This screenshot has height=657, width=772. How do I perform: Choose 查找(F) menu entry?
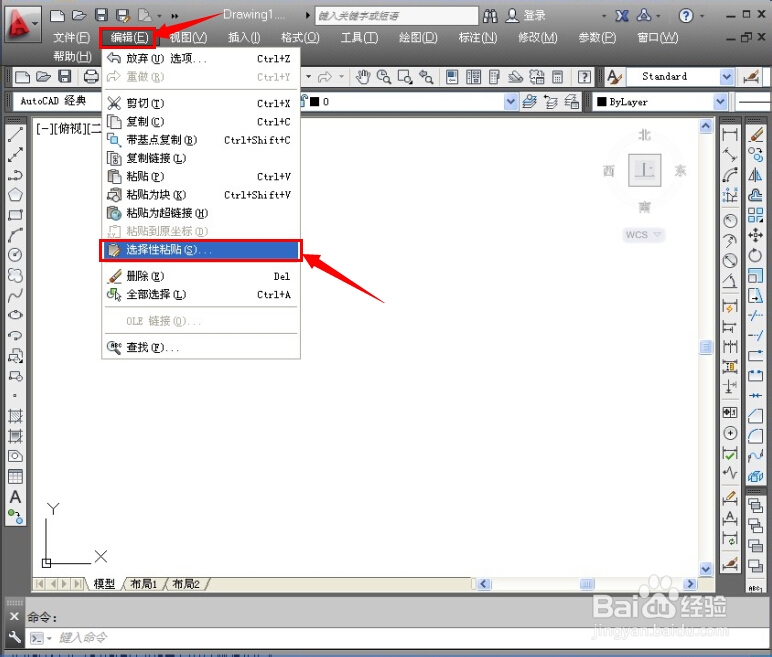201,348
